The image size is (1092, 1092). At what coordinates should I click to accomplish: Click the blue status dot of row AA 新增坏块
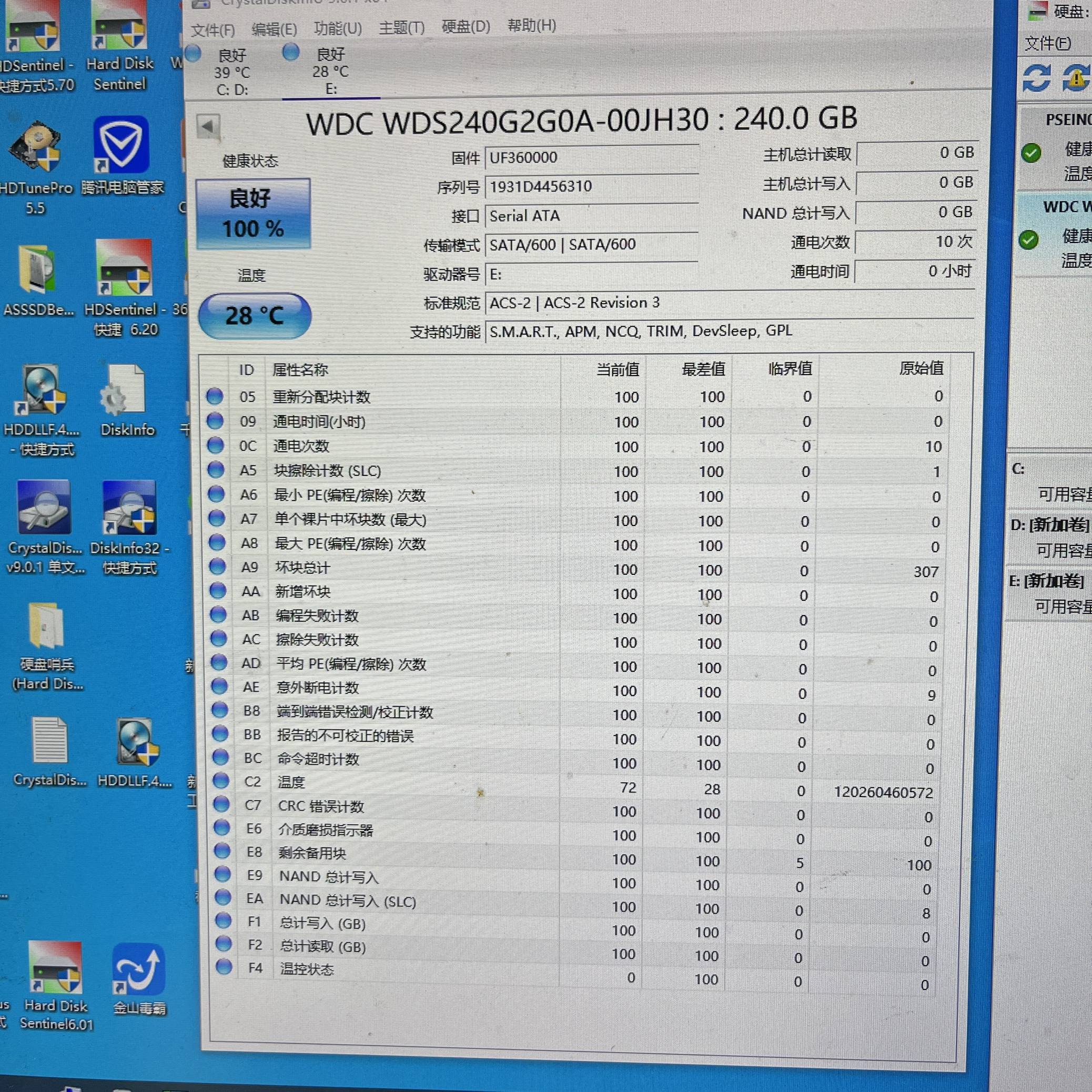(x=218, y=591)
